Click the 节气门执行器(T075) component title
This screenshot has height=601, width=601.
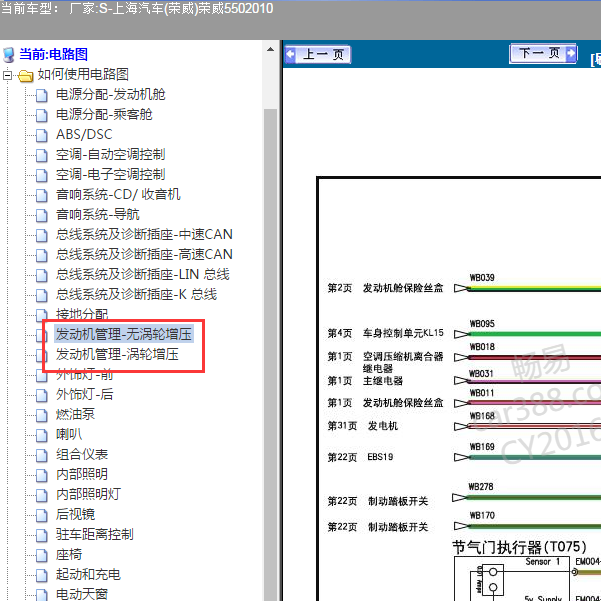tap(519, 547)
